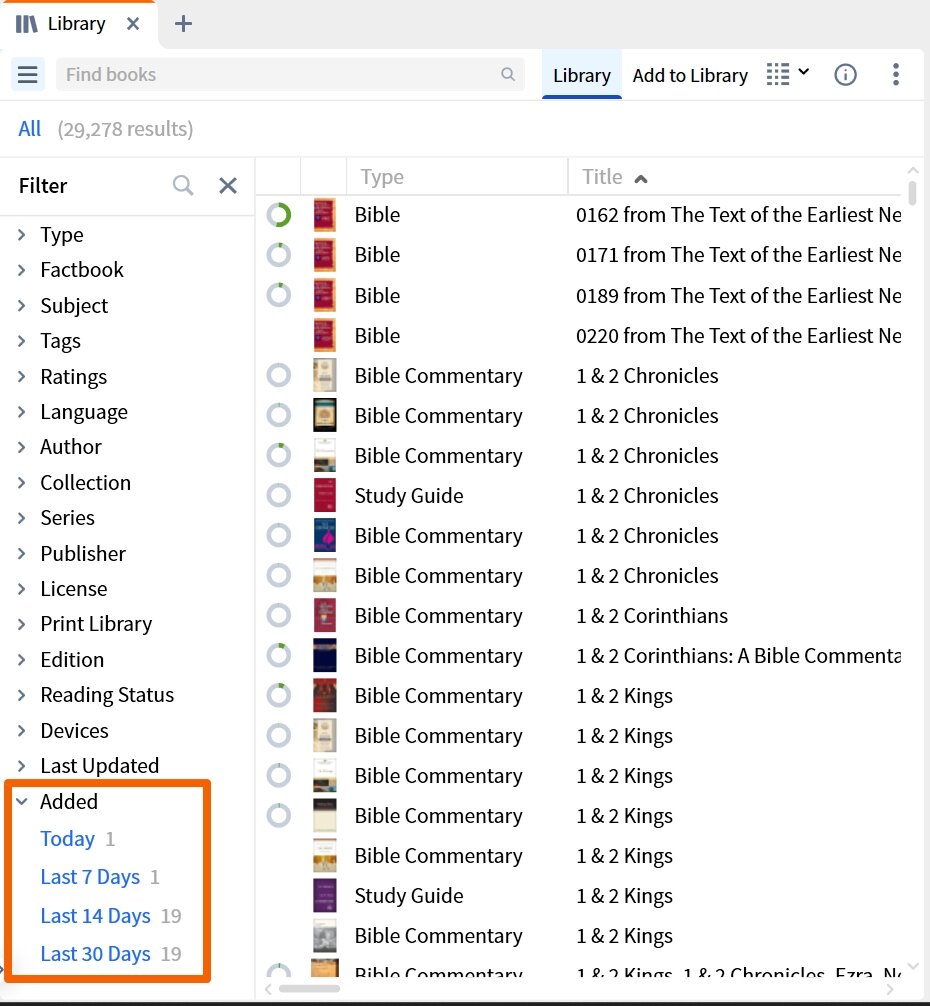
Task: Filter books added in the Last 7 Days
Action: pyautogui.click(x=90, y=877)
